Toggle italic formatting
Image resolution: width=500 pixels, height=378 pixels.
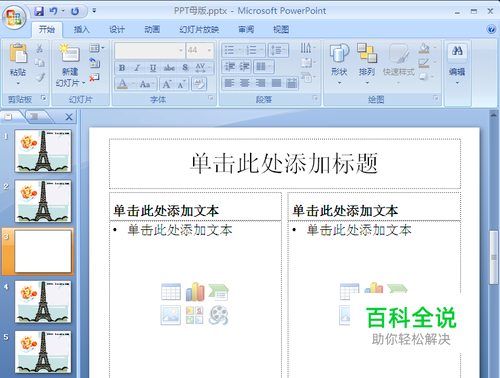point(137,68)
